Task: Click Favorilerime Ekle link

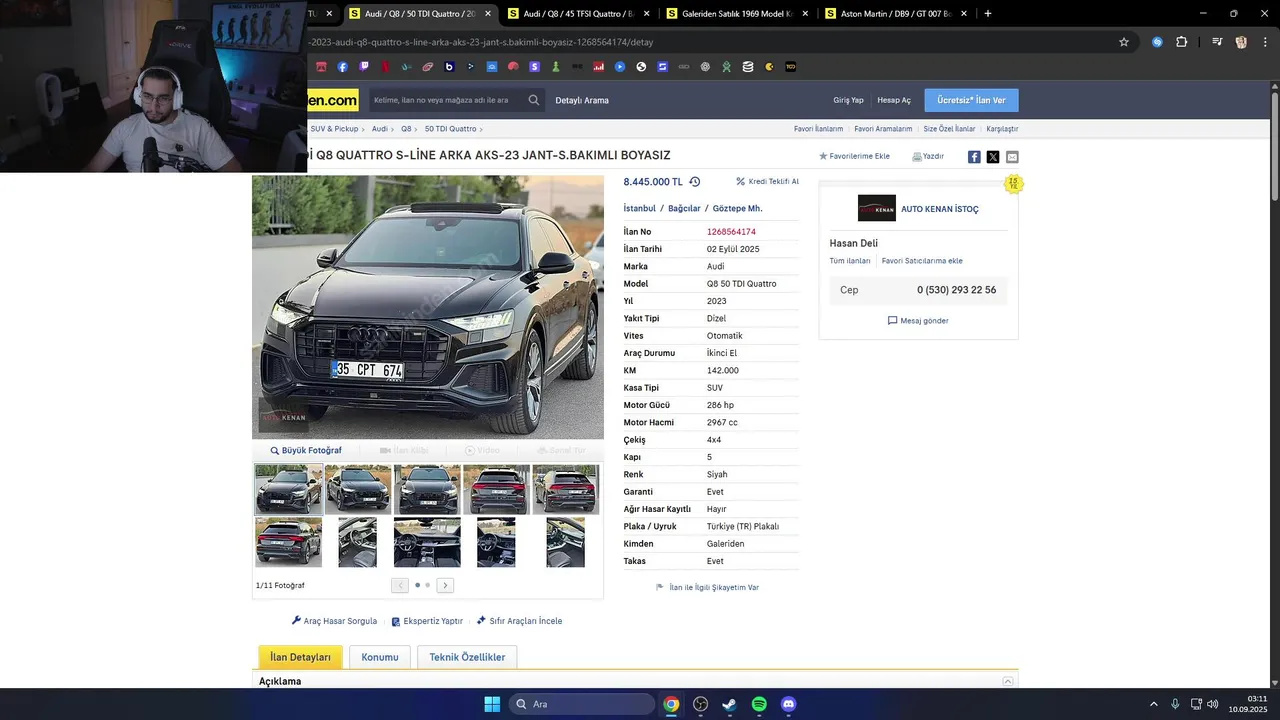Action: [854, 157]
